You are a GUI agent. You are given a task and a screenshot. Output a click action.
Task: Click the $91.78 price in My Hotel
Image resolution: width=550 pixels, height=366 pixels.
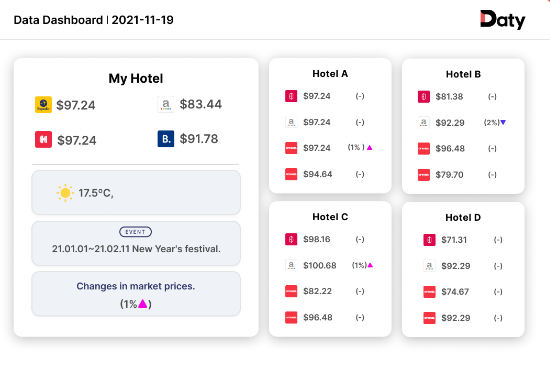[x=199, y=139]
